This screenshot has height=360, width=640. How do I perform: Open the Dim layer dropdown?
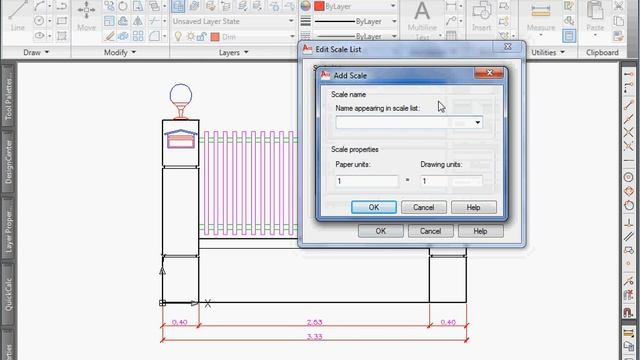click(292, 37)
